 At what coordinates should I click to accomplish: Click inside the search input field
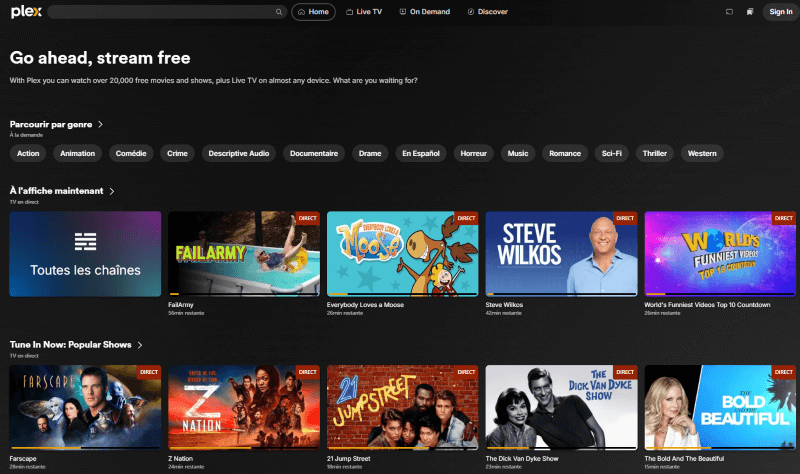point(160,12)
